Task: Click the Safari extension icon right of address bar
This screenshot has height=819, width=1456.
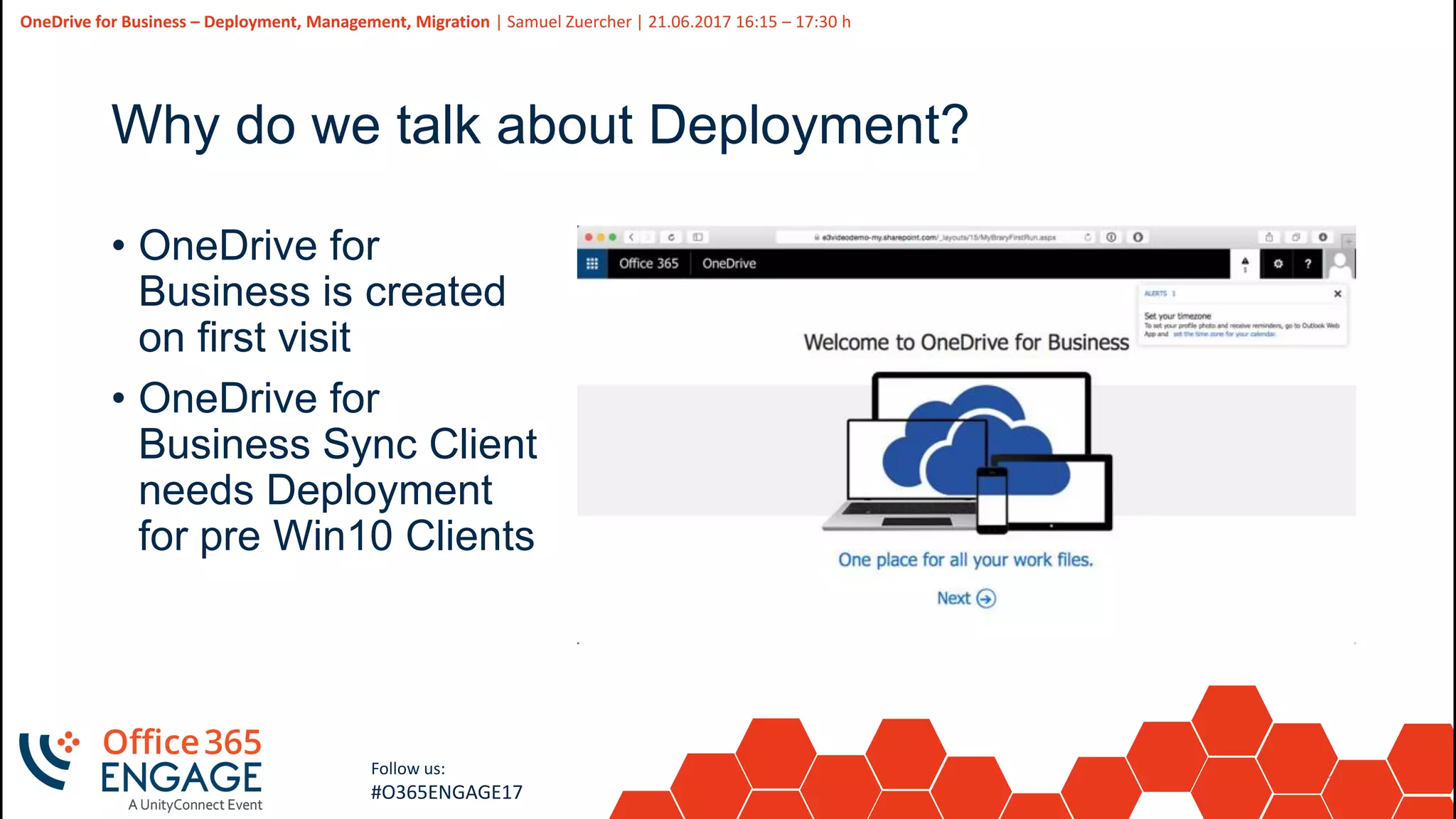Action: (x=1138, y=237)
